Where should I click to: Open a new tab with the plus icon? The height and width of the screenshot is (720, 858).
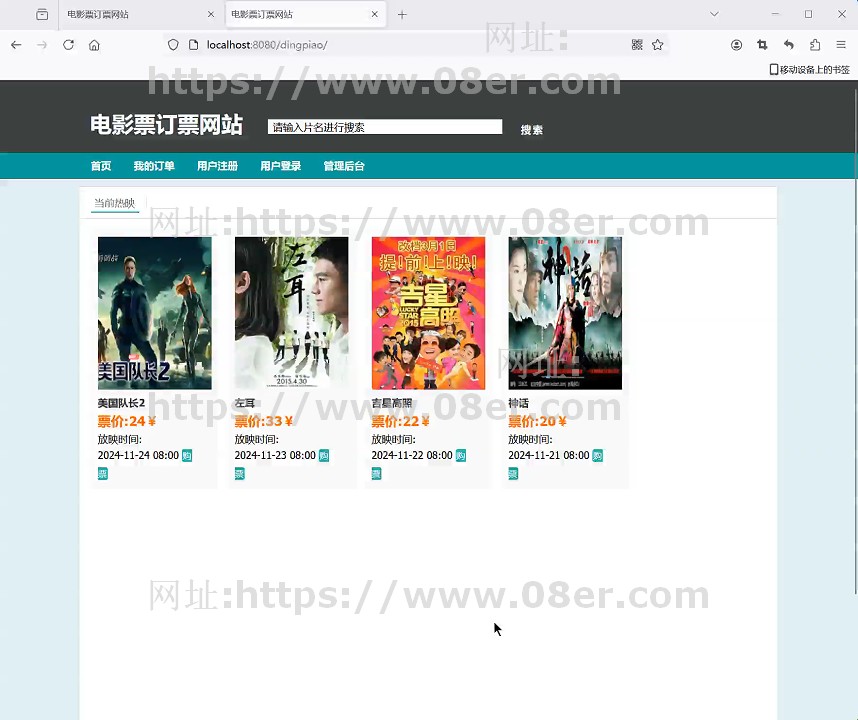click(402, 15)
